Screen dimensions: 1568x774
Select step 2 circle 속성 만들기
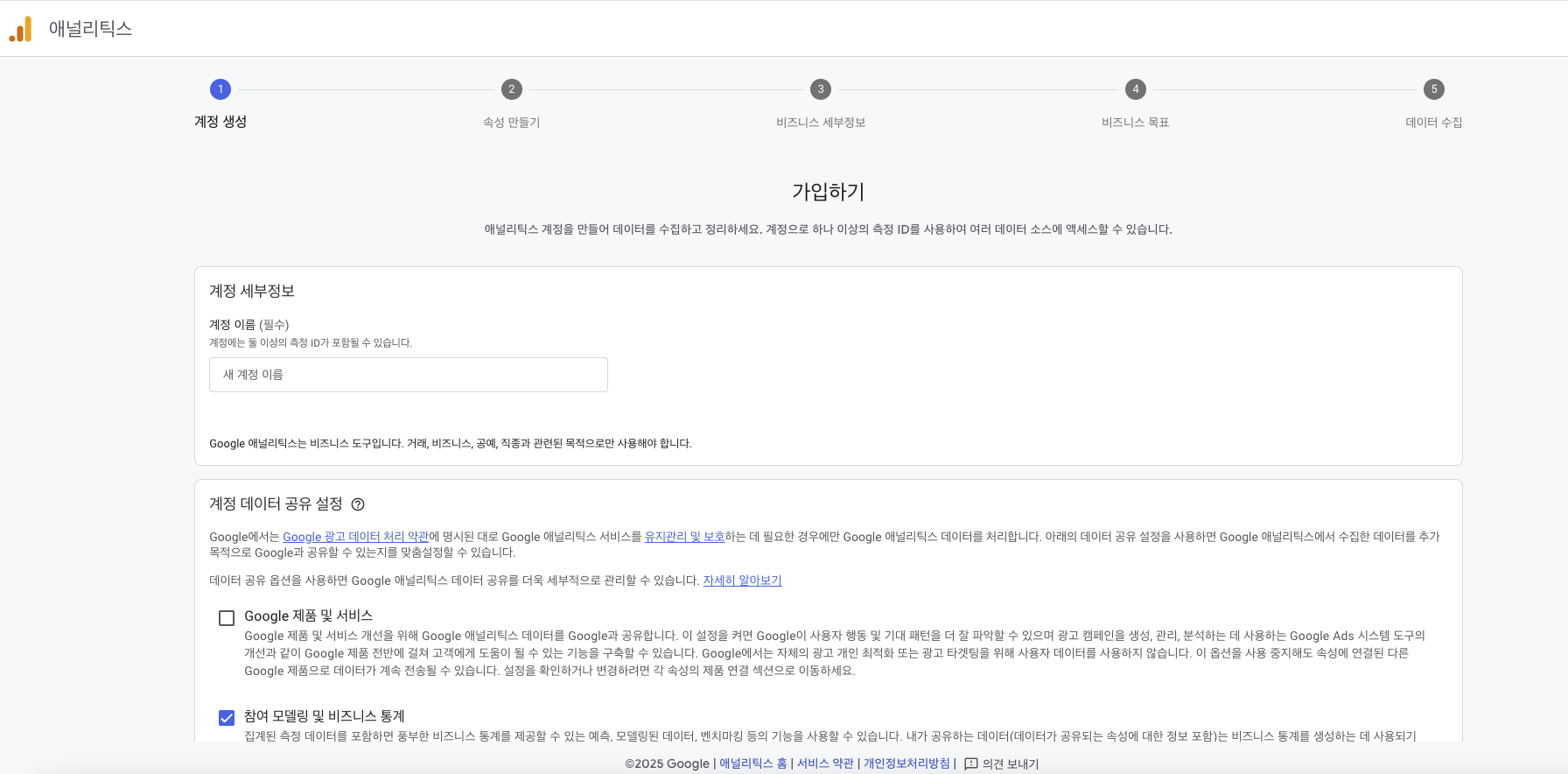[x=512, y=89]
